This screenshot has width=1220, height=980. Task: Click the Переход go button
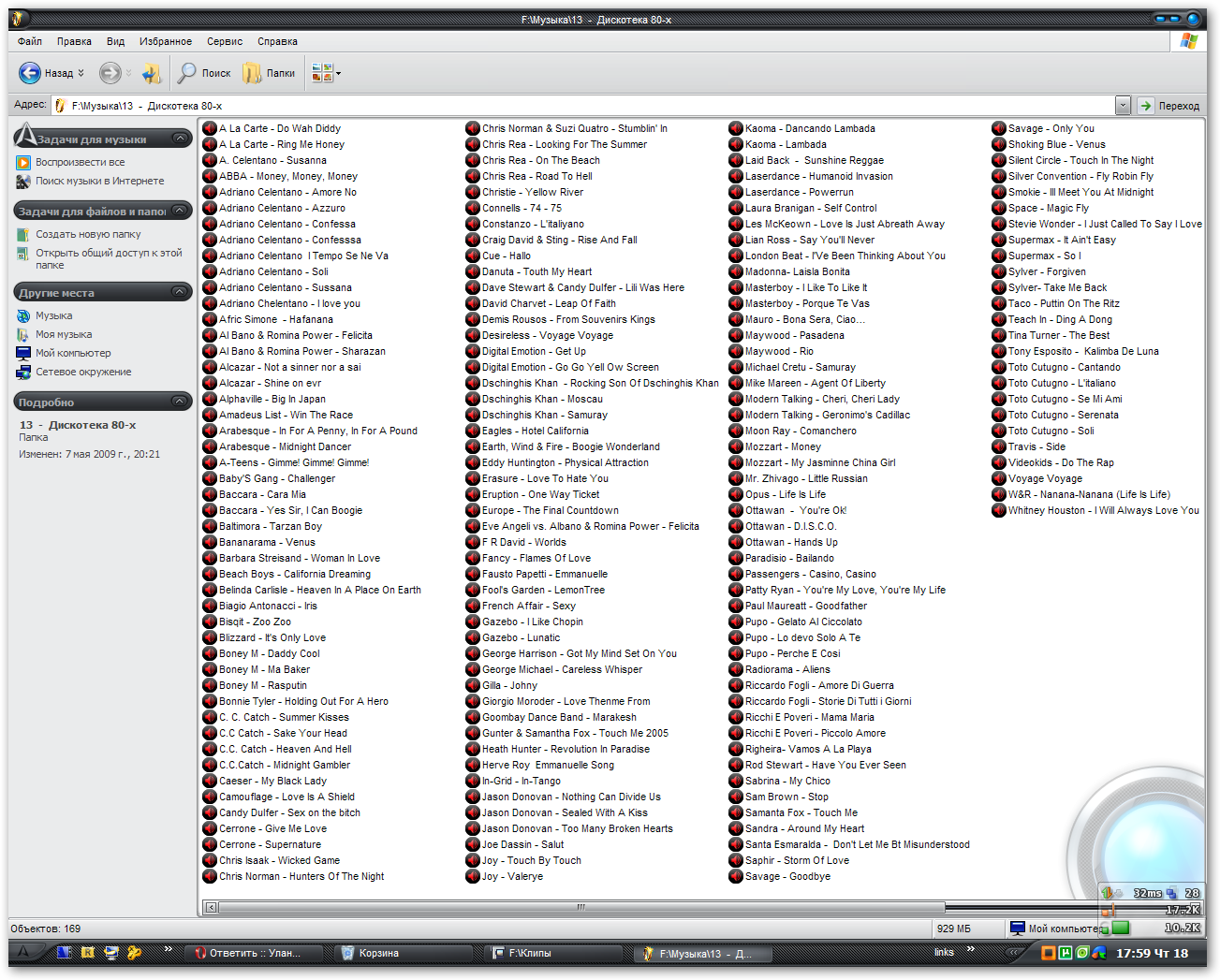click(1169, 106)
